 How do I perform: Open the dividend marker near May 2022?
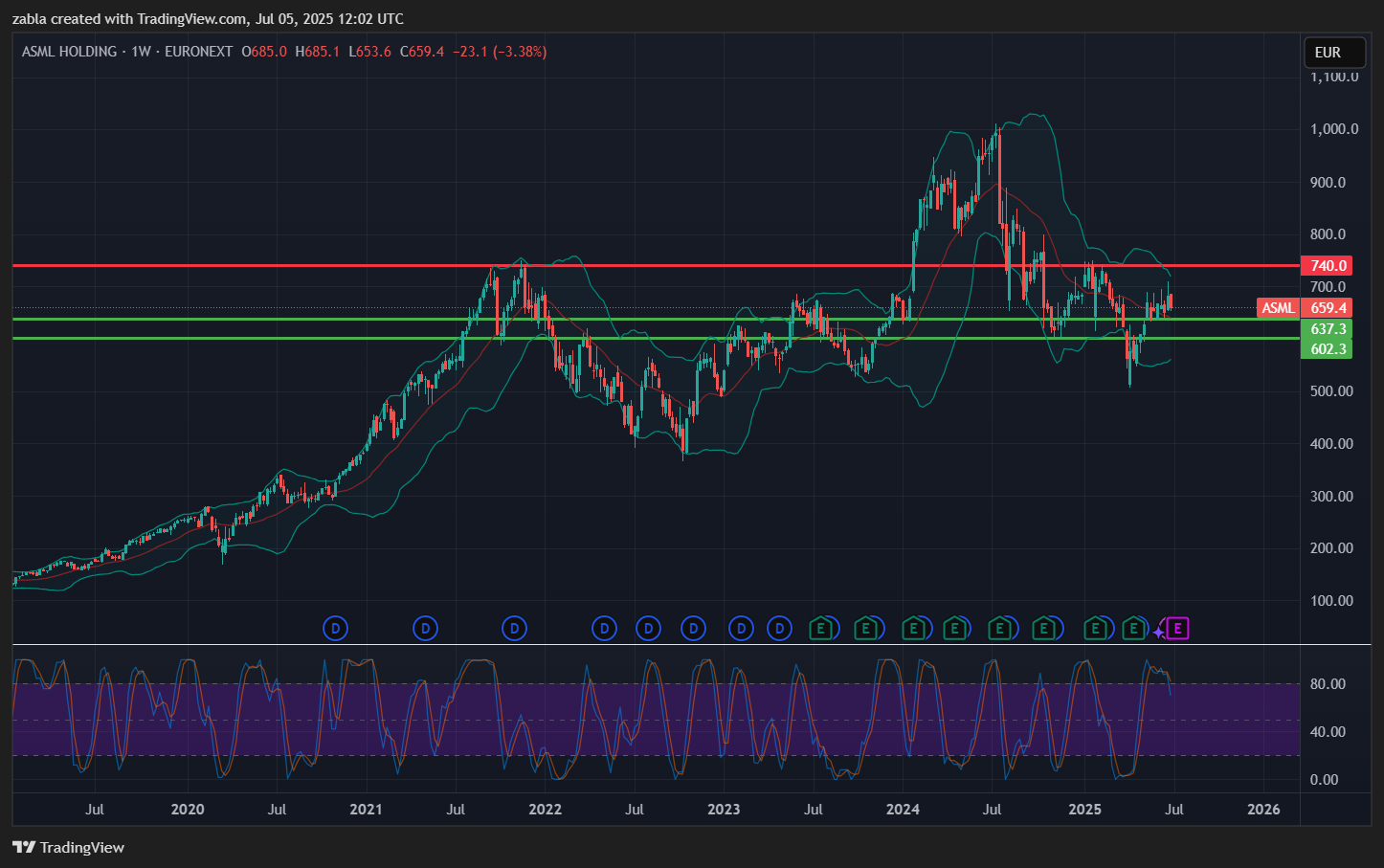pos(604,629)
